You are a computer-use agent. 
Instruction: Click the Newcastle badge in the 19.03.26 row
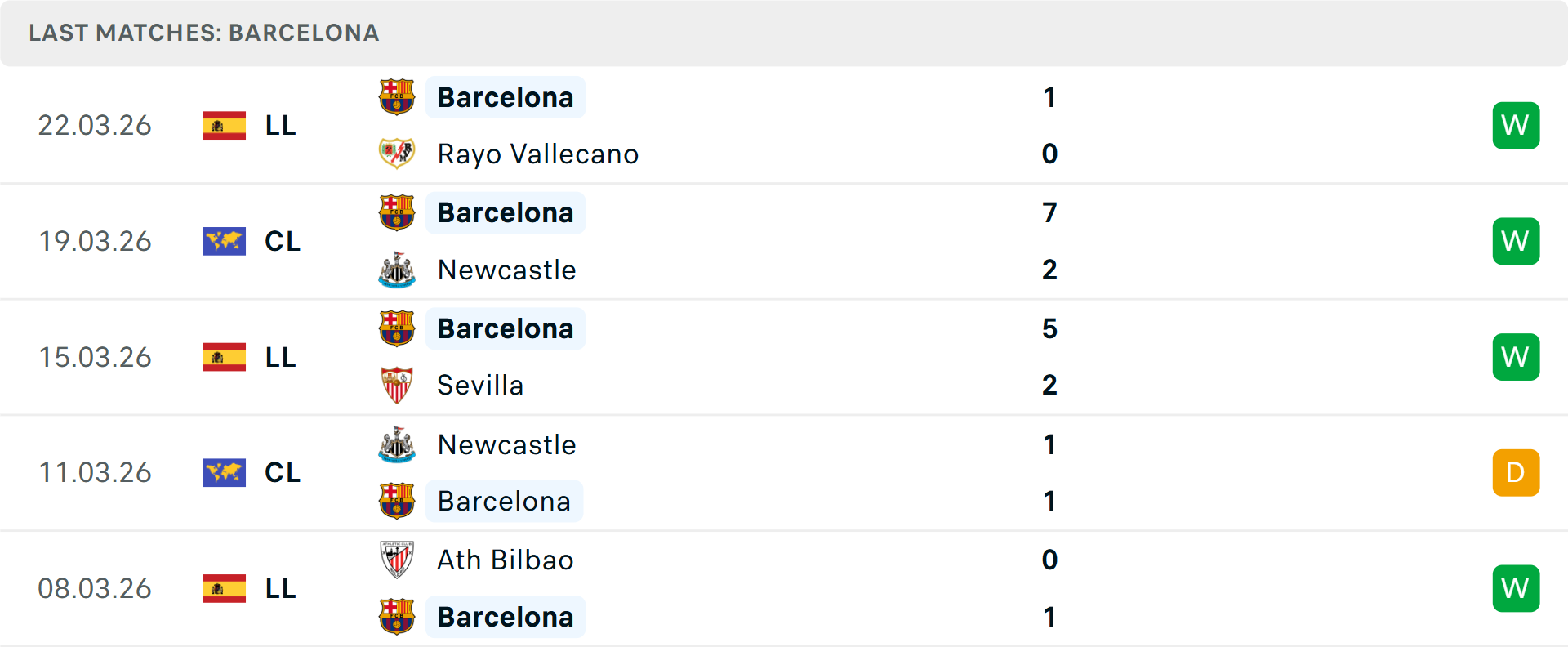pyautogui.click(x=397, y=270)
